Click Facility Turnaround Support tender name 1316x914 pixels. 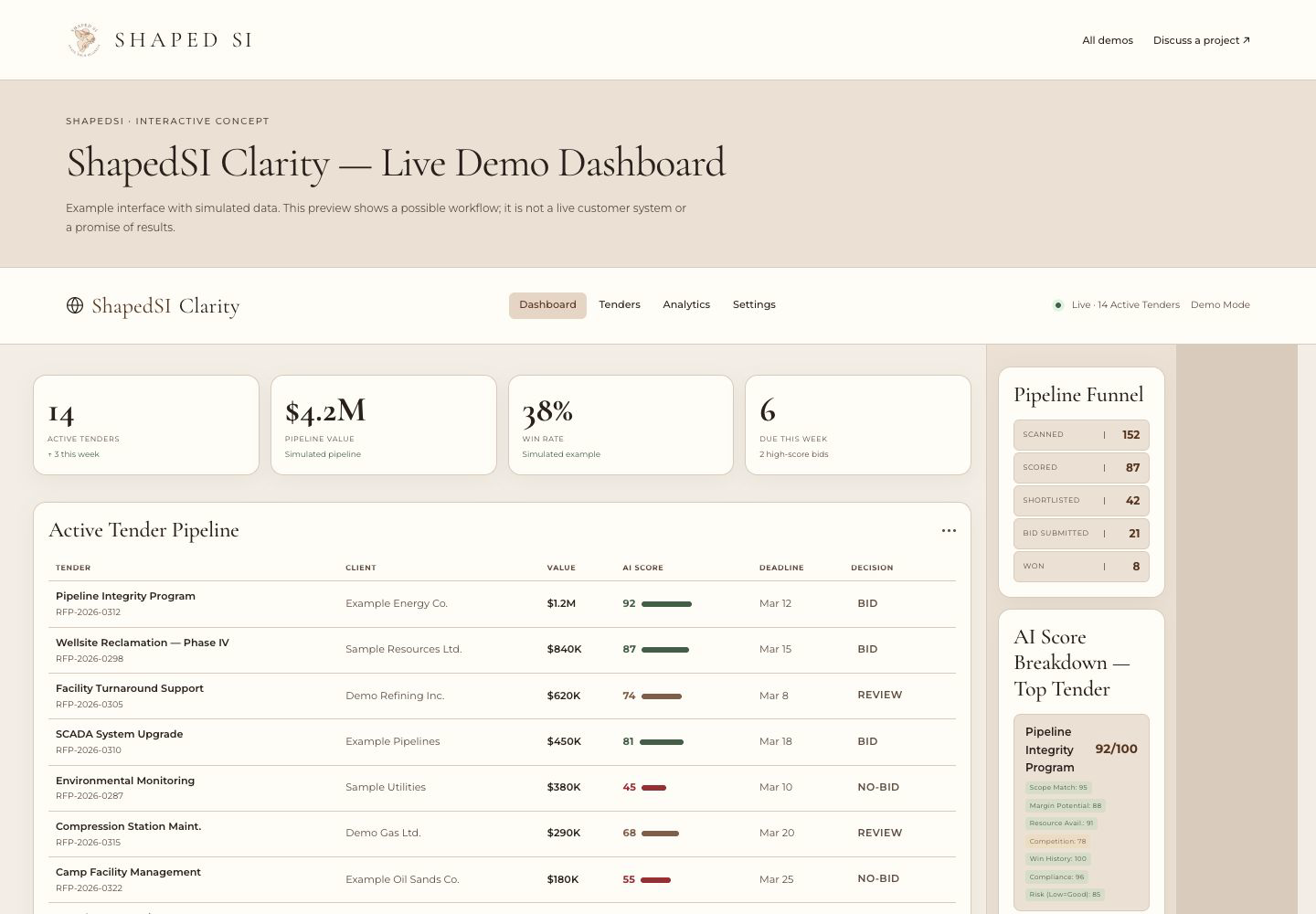coord(130,688)
